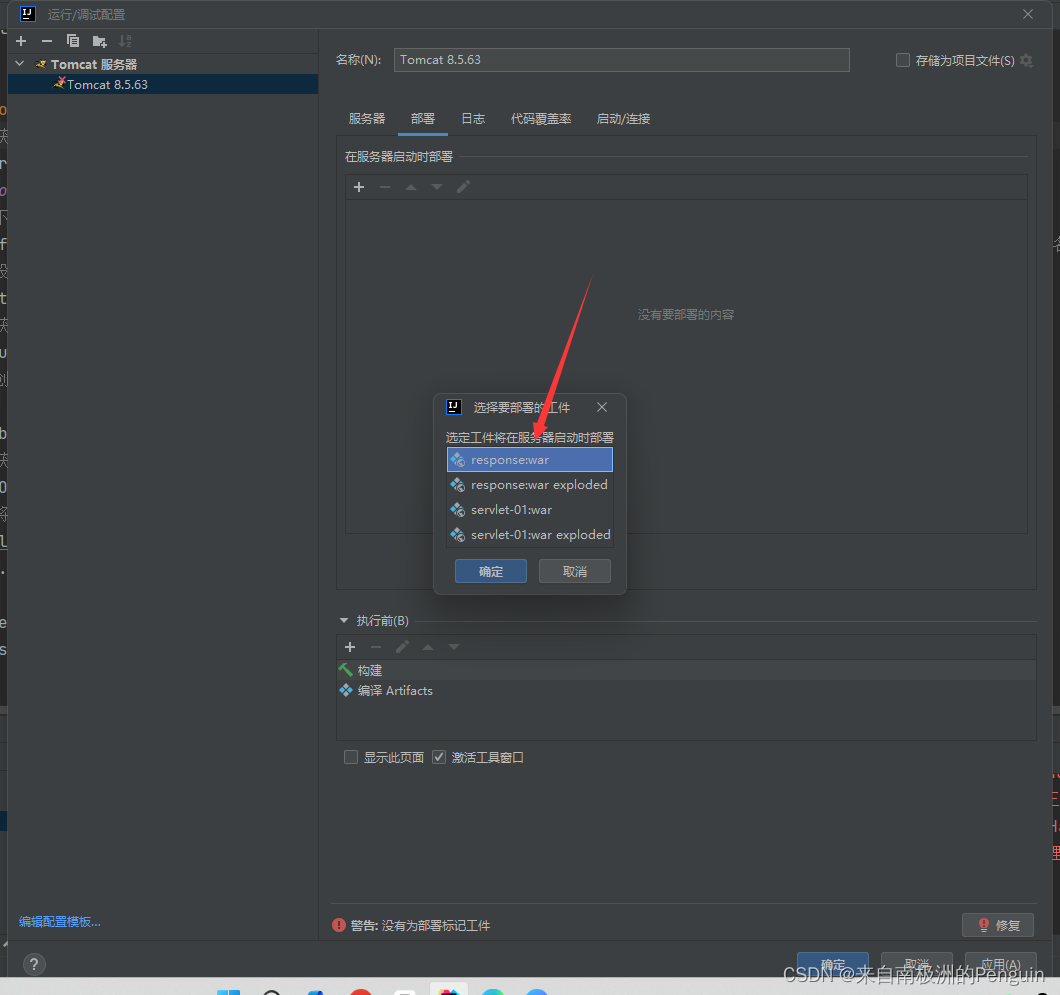
Task: Switch to the 代码覆盖率 tab
Action: click(x=541, y=119)
